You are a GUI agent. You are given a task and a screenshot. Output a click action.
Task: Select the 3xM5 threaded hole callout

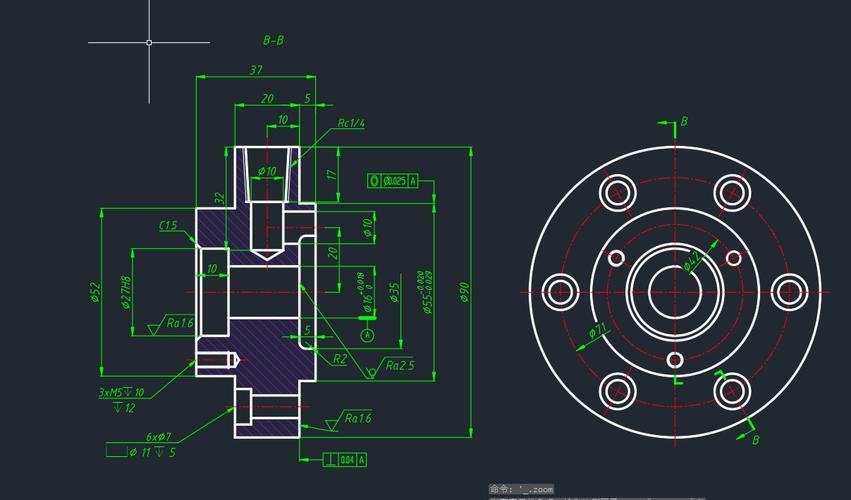click(121, 393)
